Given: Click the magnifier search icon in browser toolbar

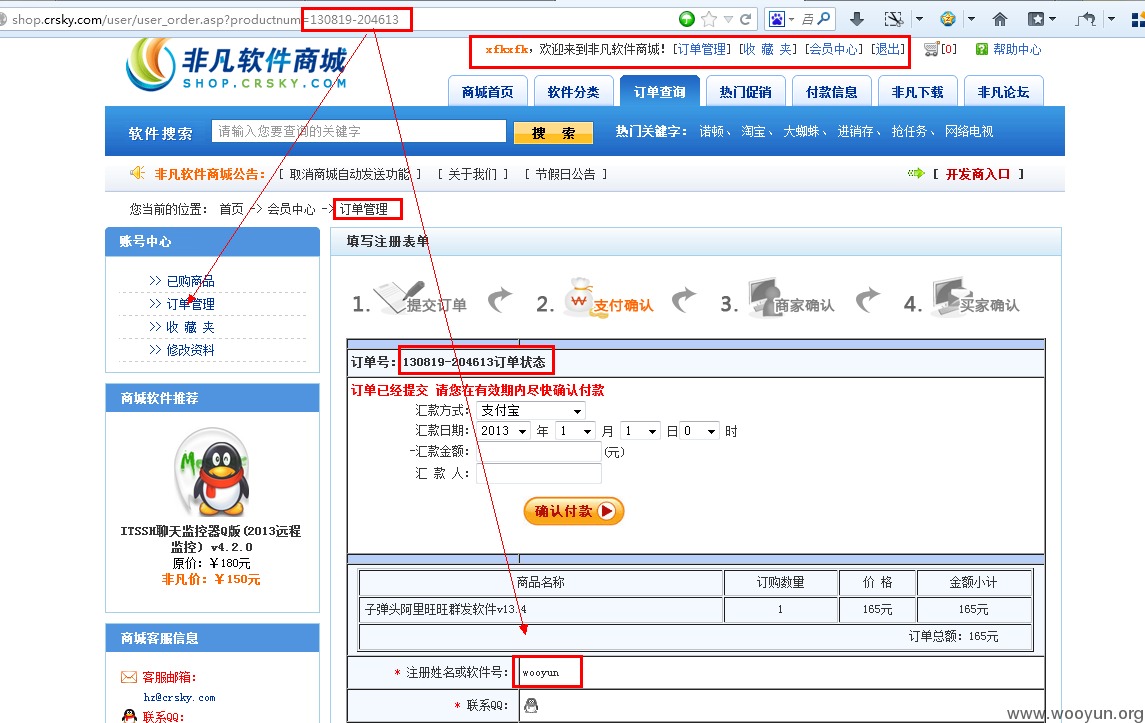Looking at the screenshot, I should point(824,19).
